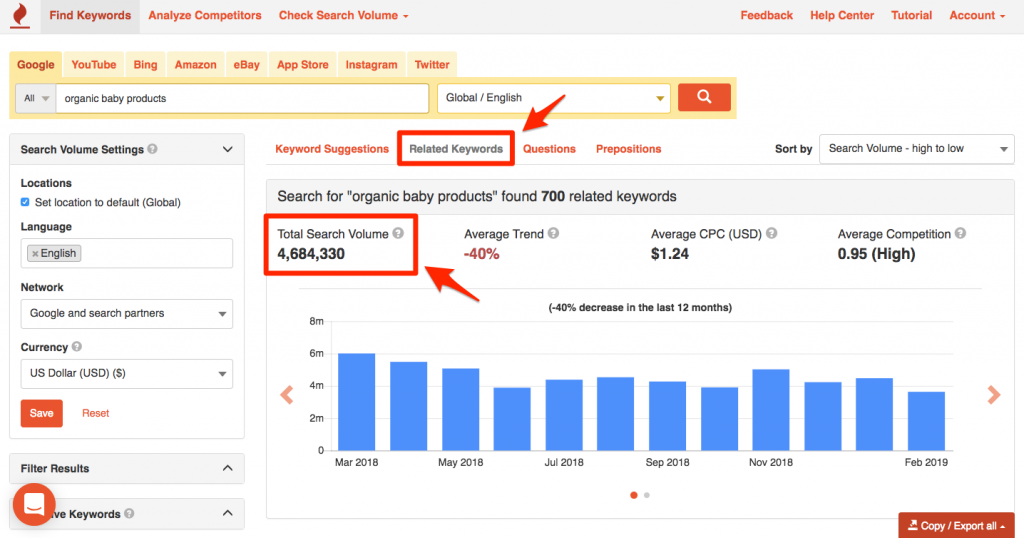Switch to the YouTube tab
1024x538 pixels.
pos(93,65)
